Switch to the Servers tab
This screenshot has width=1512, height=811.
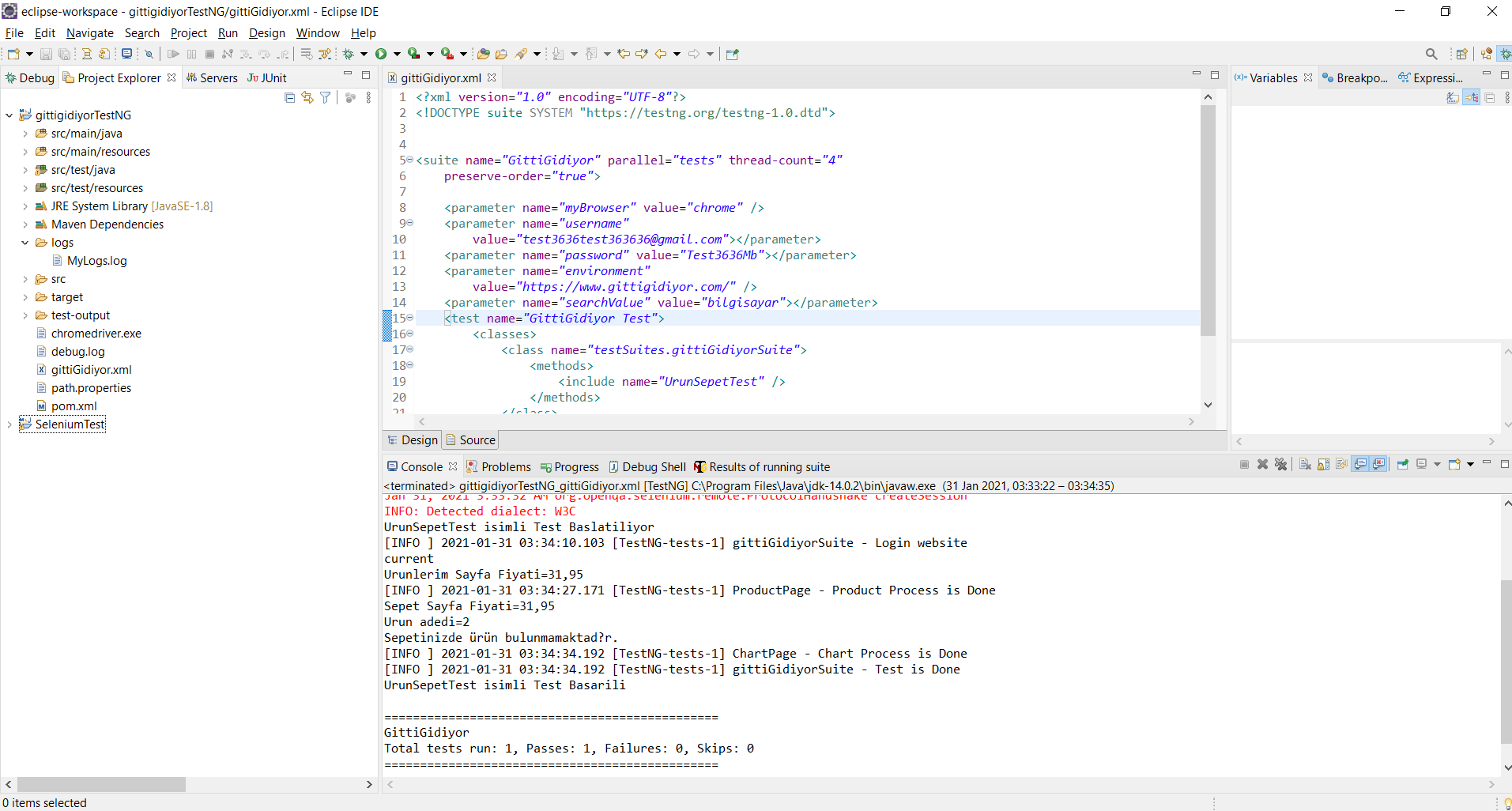(x=212, y=78)
